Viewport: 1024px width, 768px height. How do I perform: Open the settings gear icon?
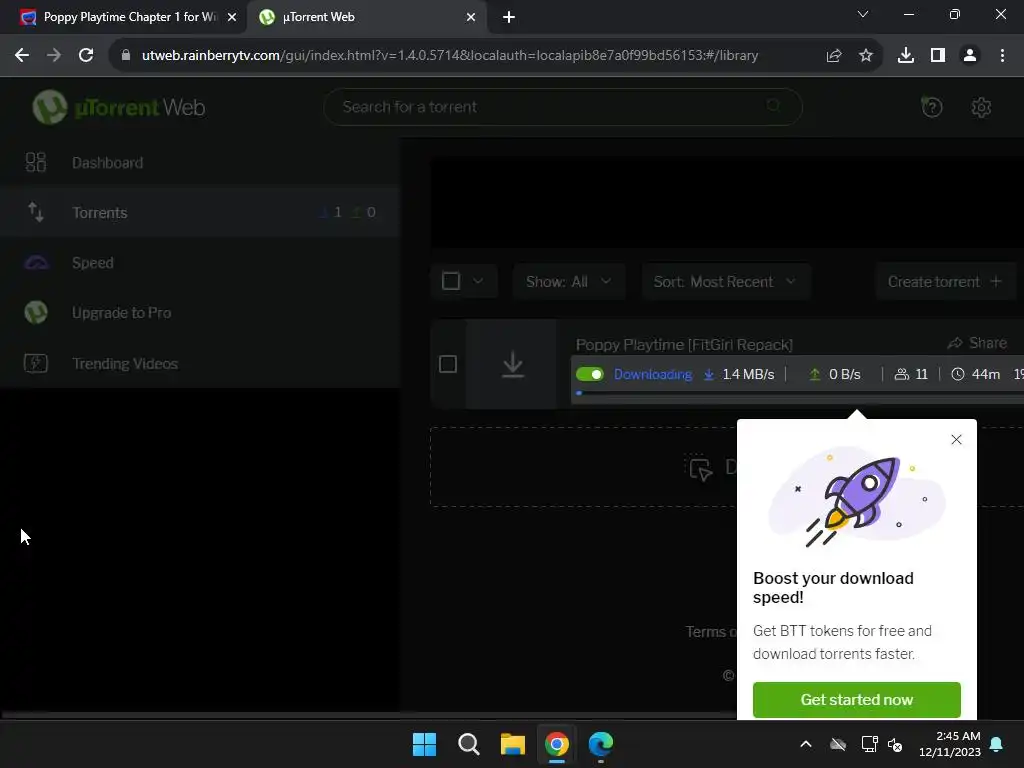[981, 107]
